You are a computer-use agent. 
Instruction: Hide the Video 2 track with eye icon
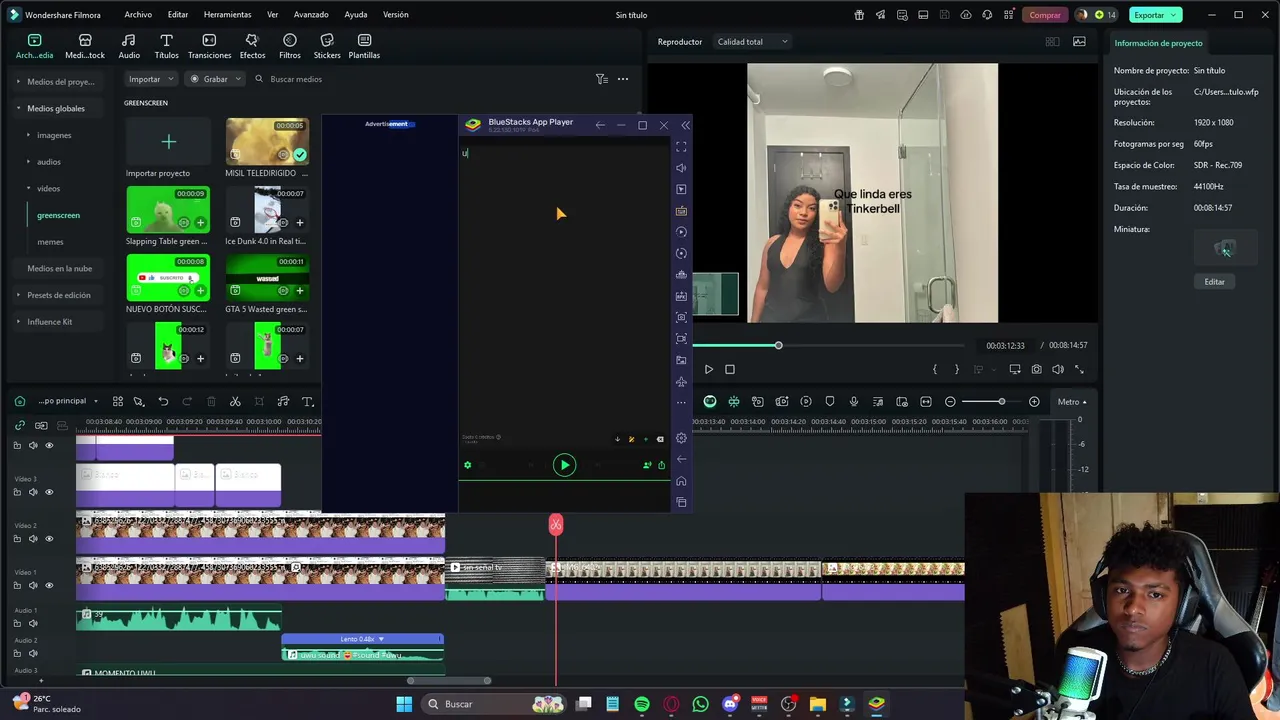(49, 539)
